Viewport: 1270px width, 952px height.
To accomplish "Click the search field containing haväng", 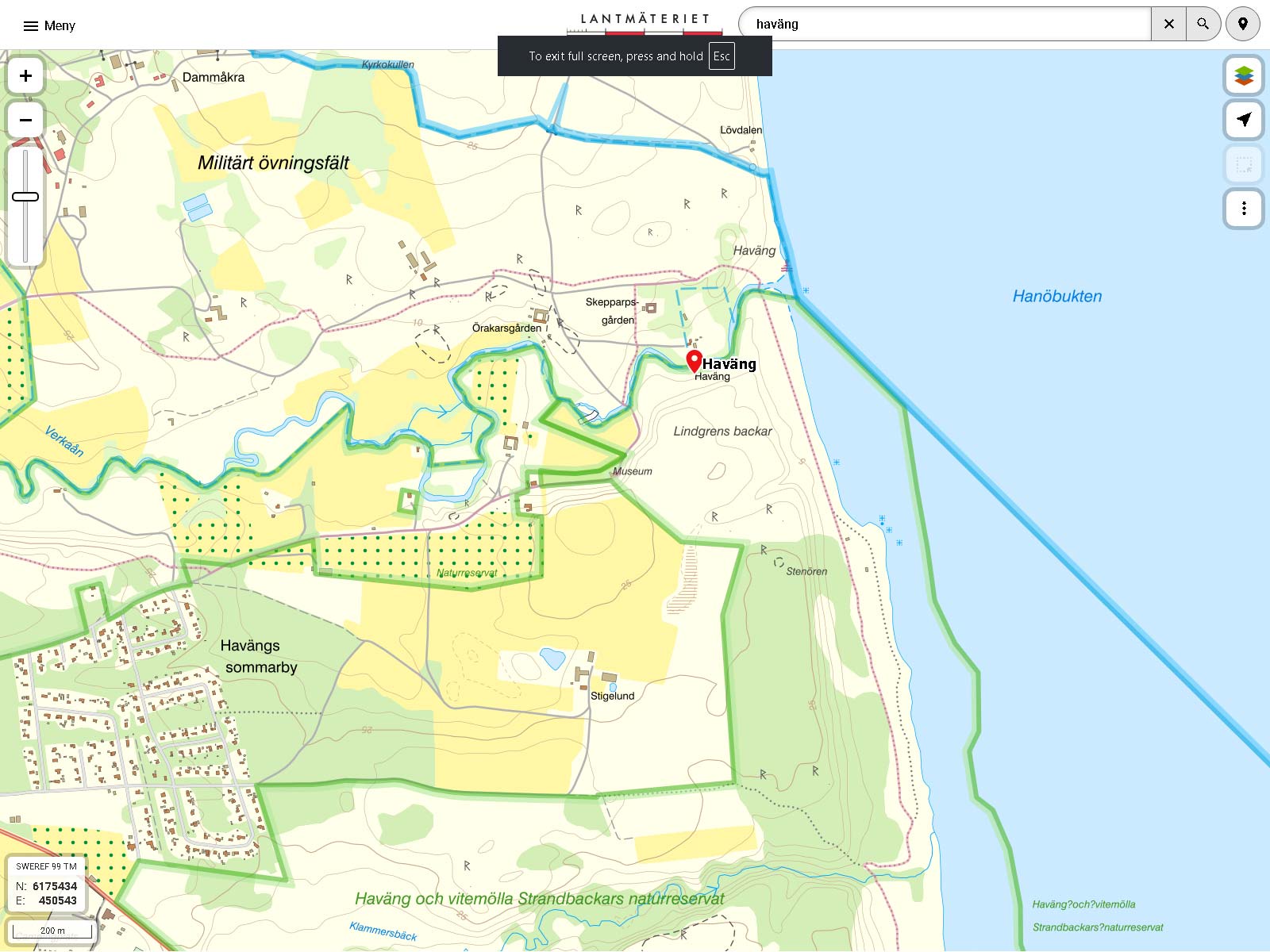I will 945,24.
